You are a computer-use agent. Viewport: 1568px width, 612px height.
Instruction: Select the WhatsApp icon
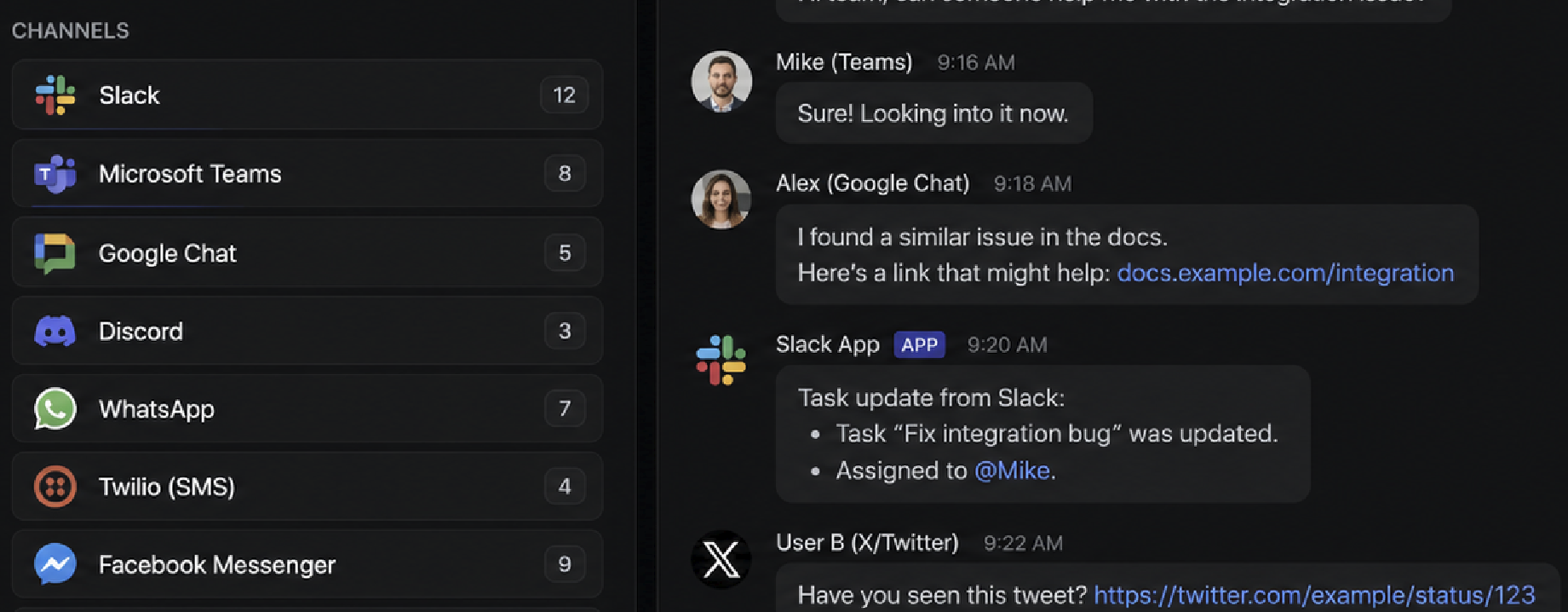coord(55,409)
